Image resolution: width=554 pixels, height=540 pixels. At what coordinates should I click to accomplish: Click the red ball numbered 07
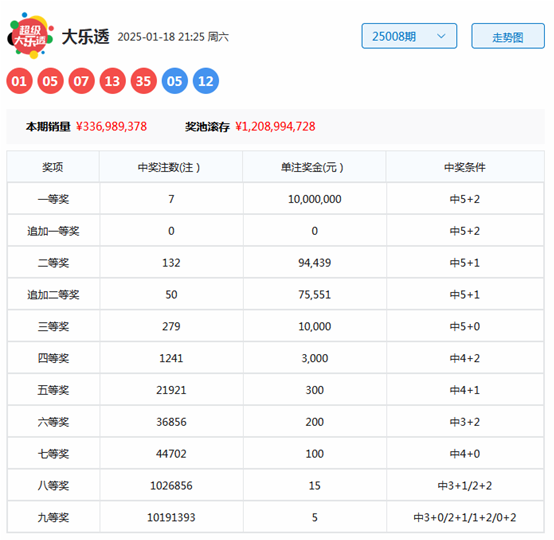[x=82, y=81]
